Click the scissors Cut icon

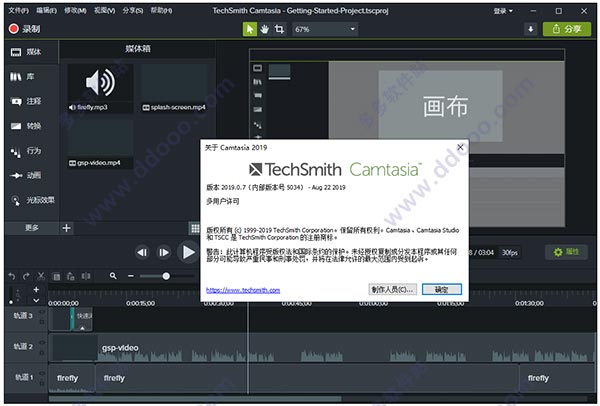[41, 276]
